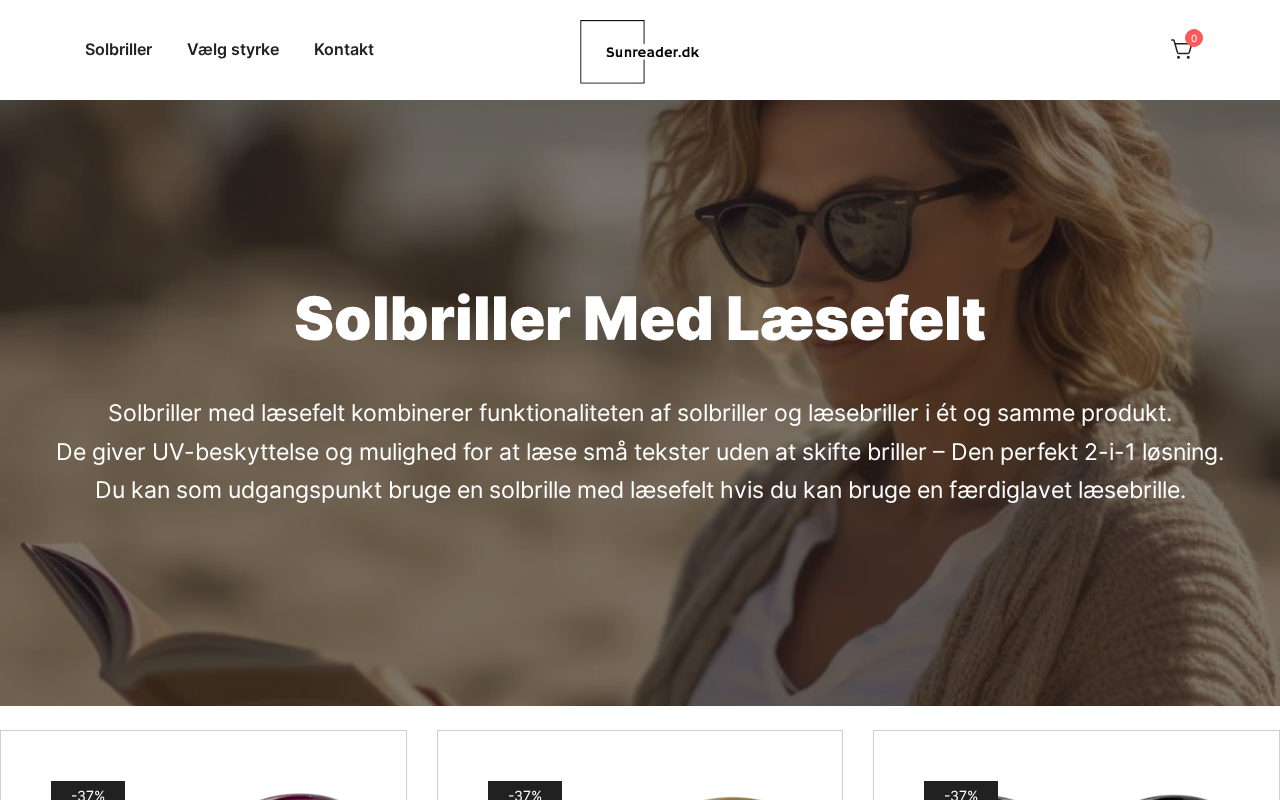The height and width of the screenshot is (800, 1280).
Task: Click the sentence starting 'Solbriller med læsefelt kombinerer'
Action: 640,413
